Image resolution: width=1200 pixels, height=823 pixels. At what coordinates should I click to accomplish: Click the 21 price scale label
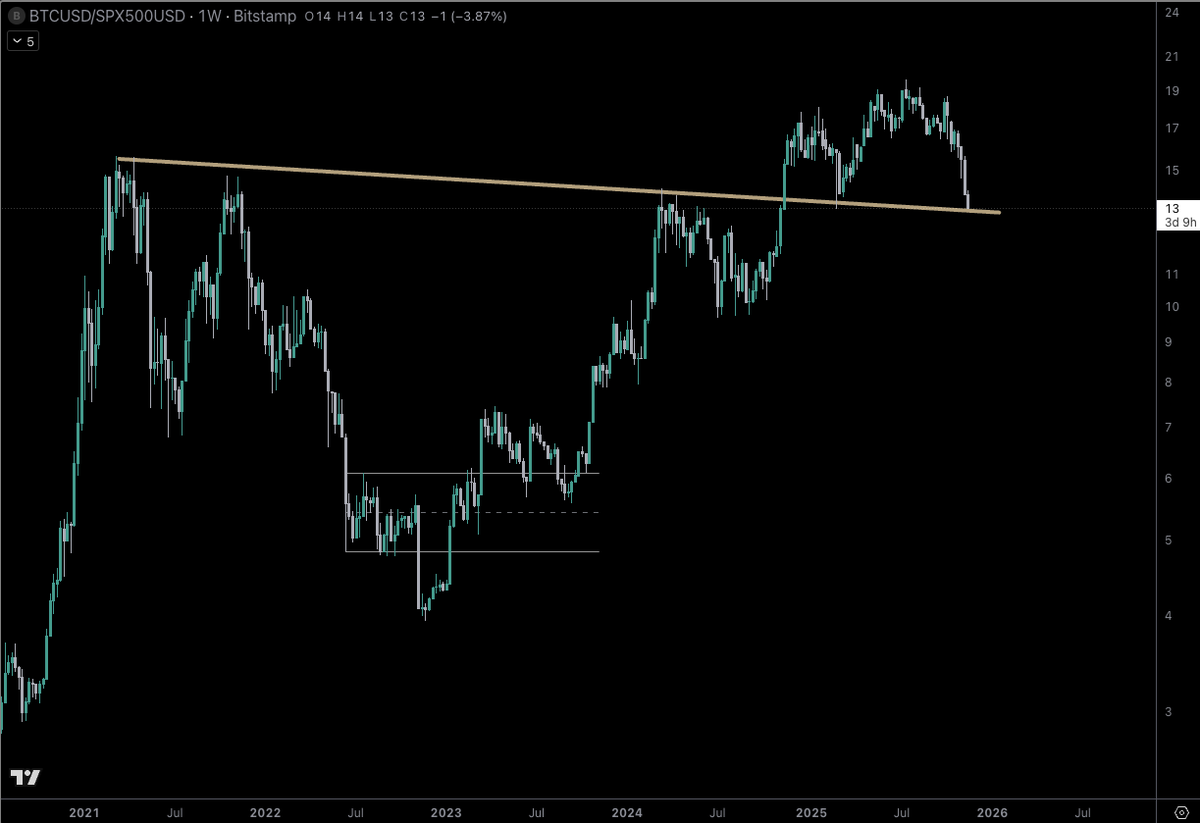(x=1174, y=57)
